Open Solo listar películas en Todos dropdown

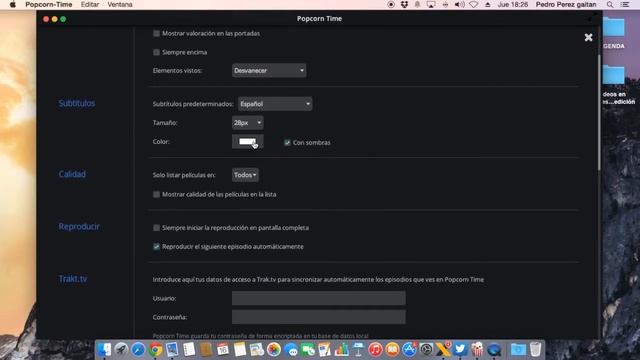(245, 175)
